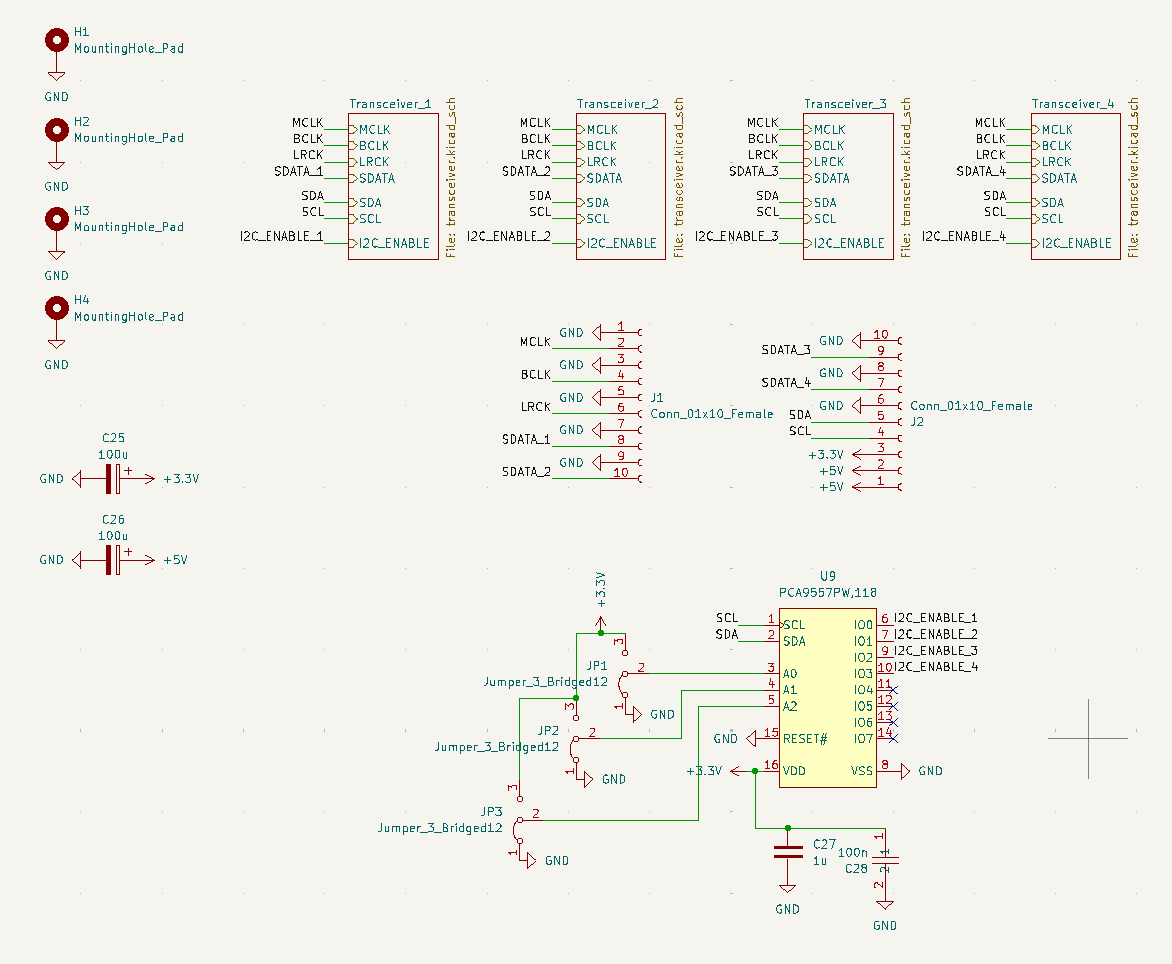This screenshot has height=964, width=1172.
Task: Click the I2C_ENABLE_4 label at U9 IO3
Action: pos(936,667)
